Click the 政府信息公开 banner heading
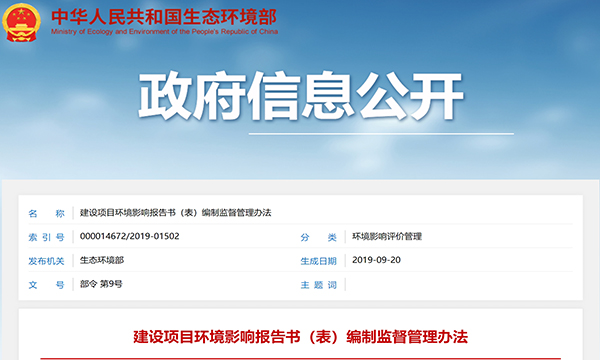Viewport: 600px width, 360px height. (x=301, y=96)
